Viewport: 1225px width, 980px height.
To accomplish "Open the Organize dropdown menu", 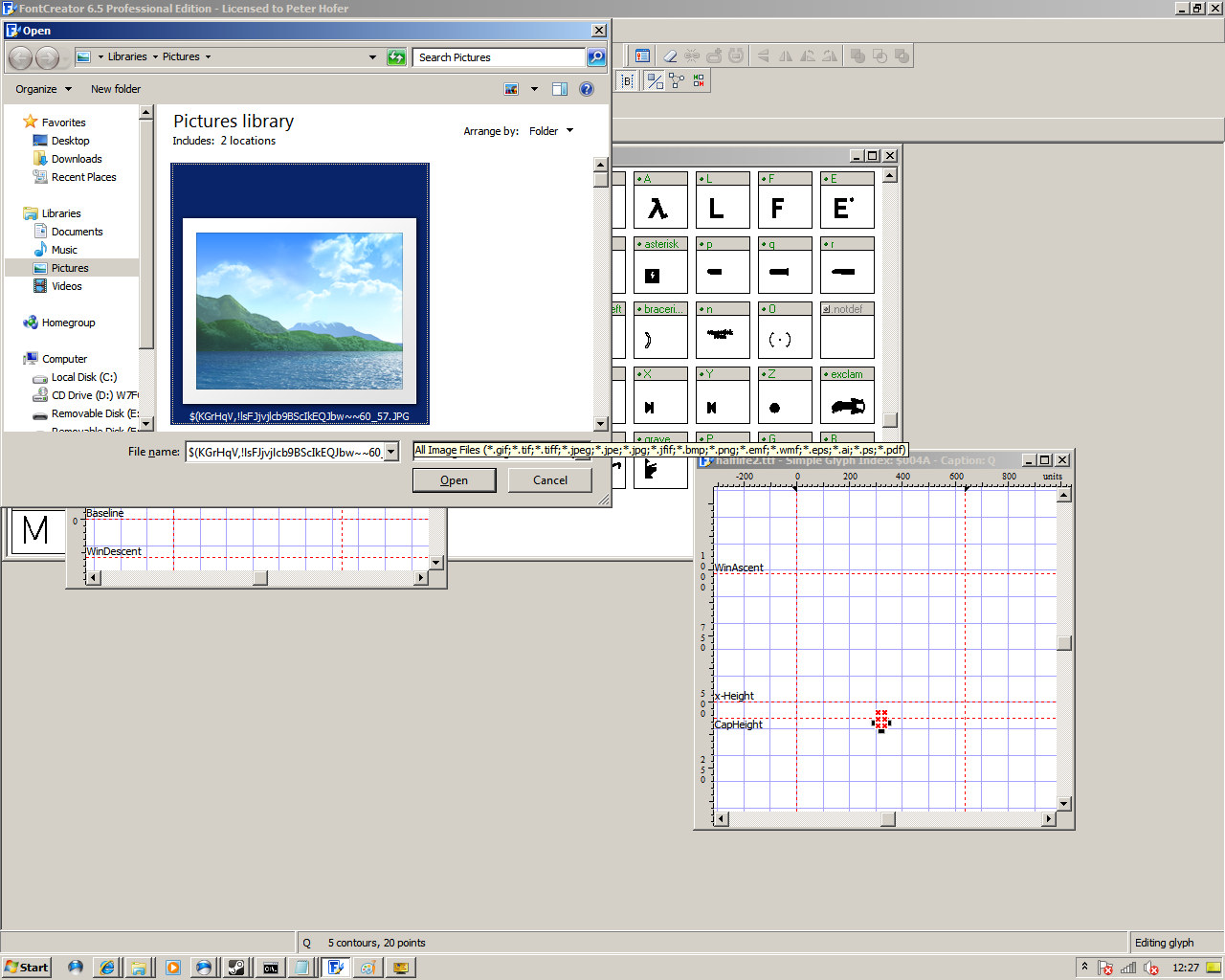I will point(43,89).
